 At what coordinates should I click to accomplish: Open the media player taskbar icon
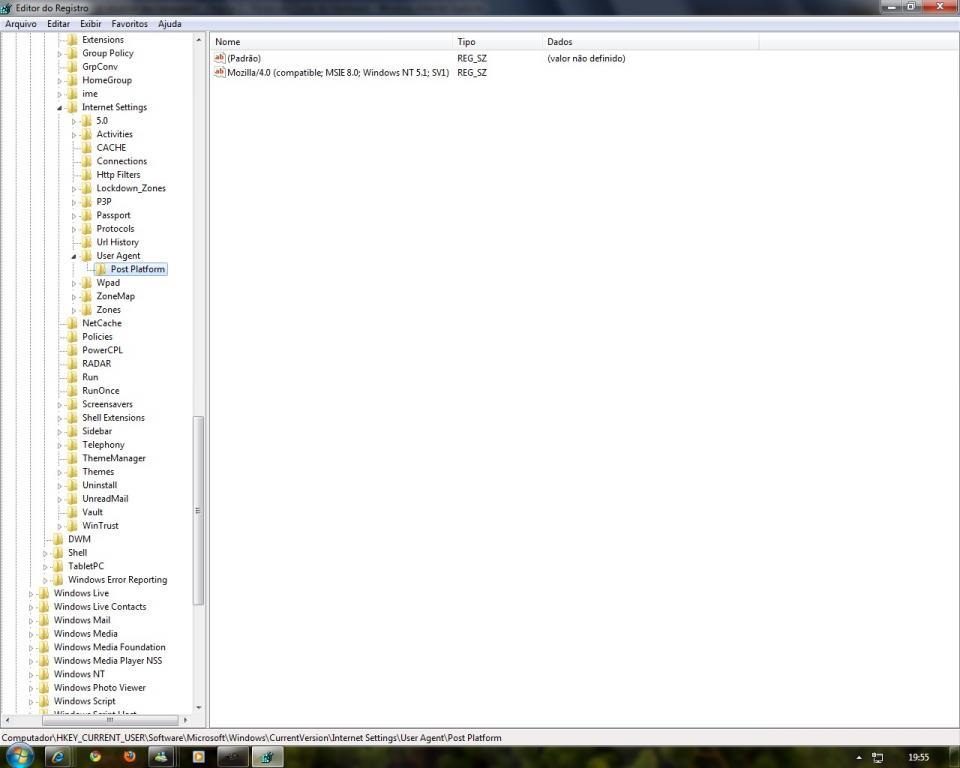click(x=198, y=757)
